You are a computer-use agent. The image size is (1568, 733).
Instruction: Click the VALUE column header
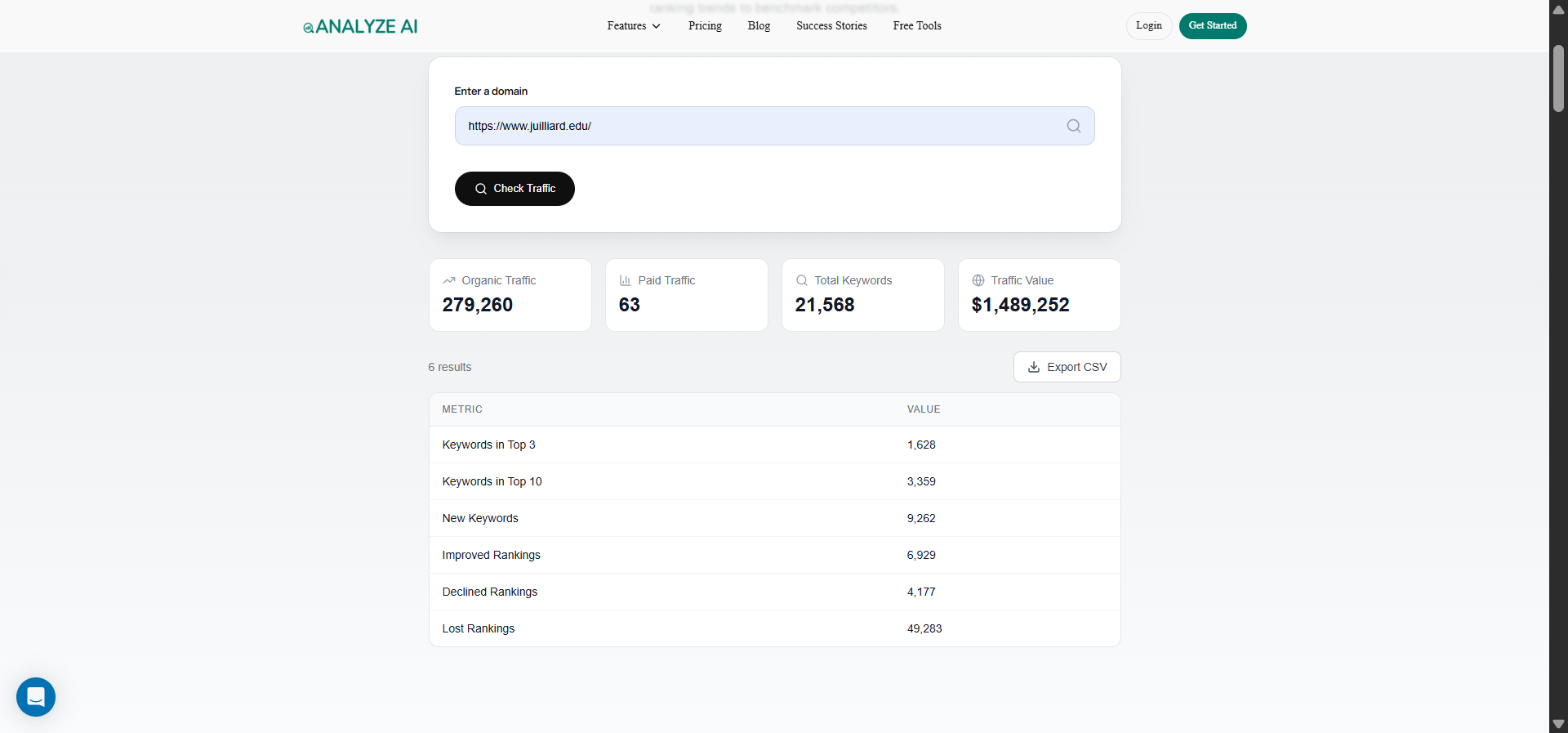click(924, 409)
